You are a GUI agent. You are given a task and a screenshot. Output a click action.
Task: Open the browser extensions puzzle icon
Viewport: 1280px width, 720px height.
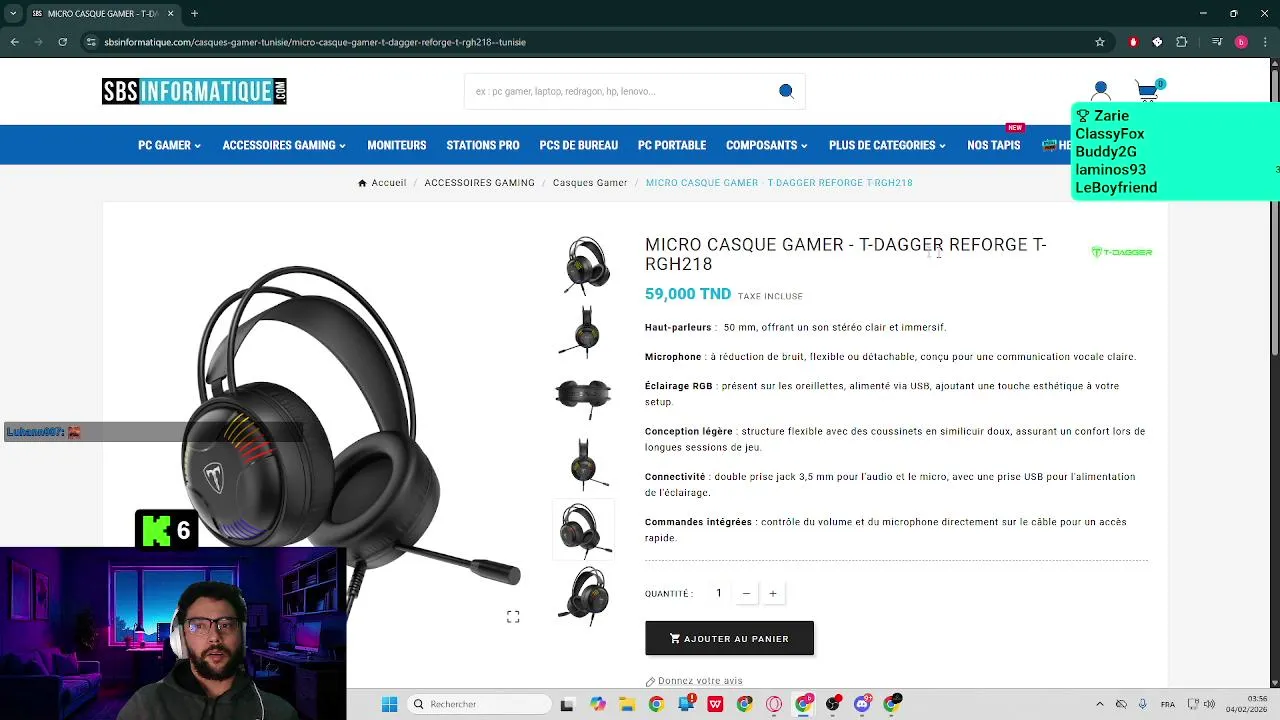(x=1182, y=42)
